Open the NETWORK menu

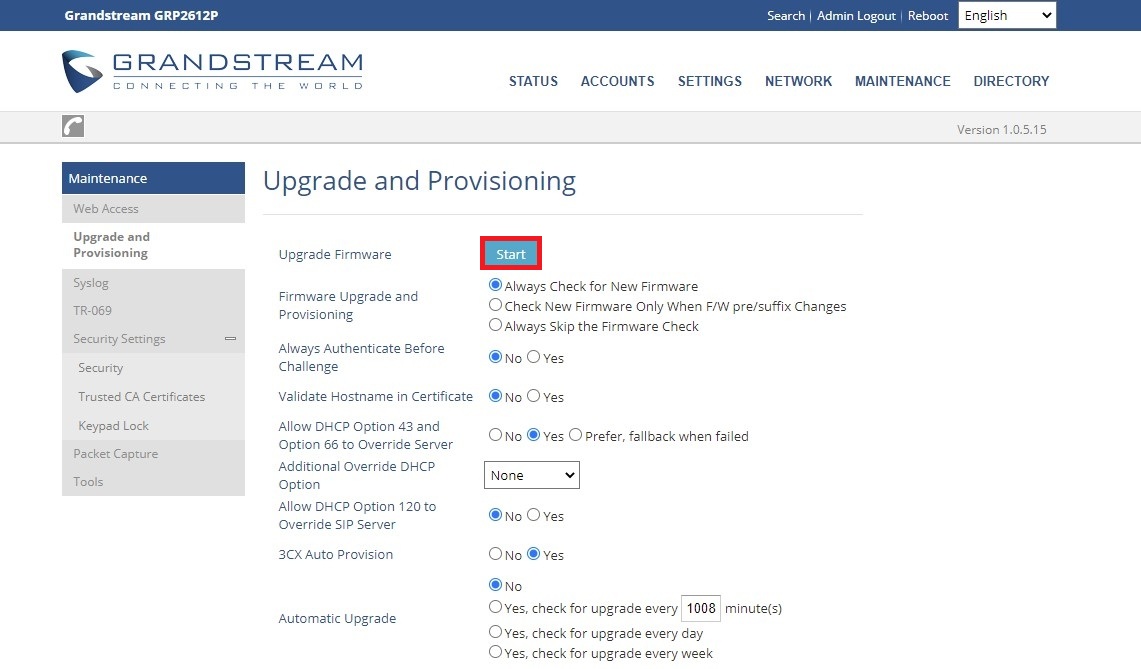pos(798,81)
